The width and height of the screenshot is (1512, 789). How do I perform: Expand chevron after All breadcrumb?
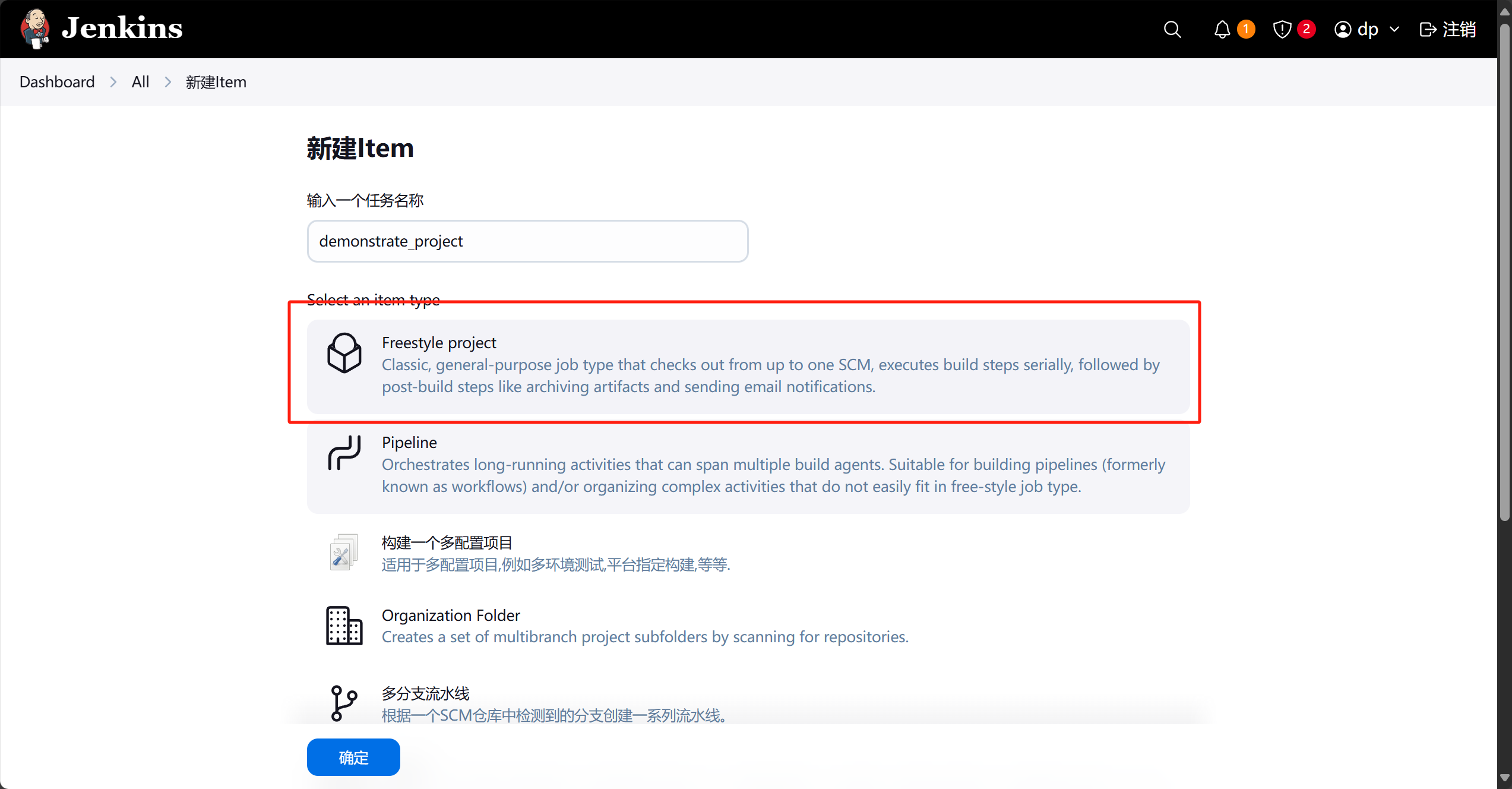[x=167, y=82]
